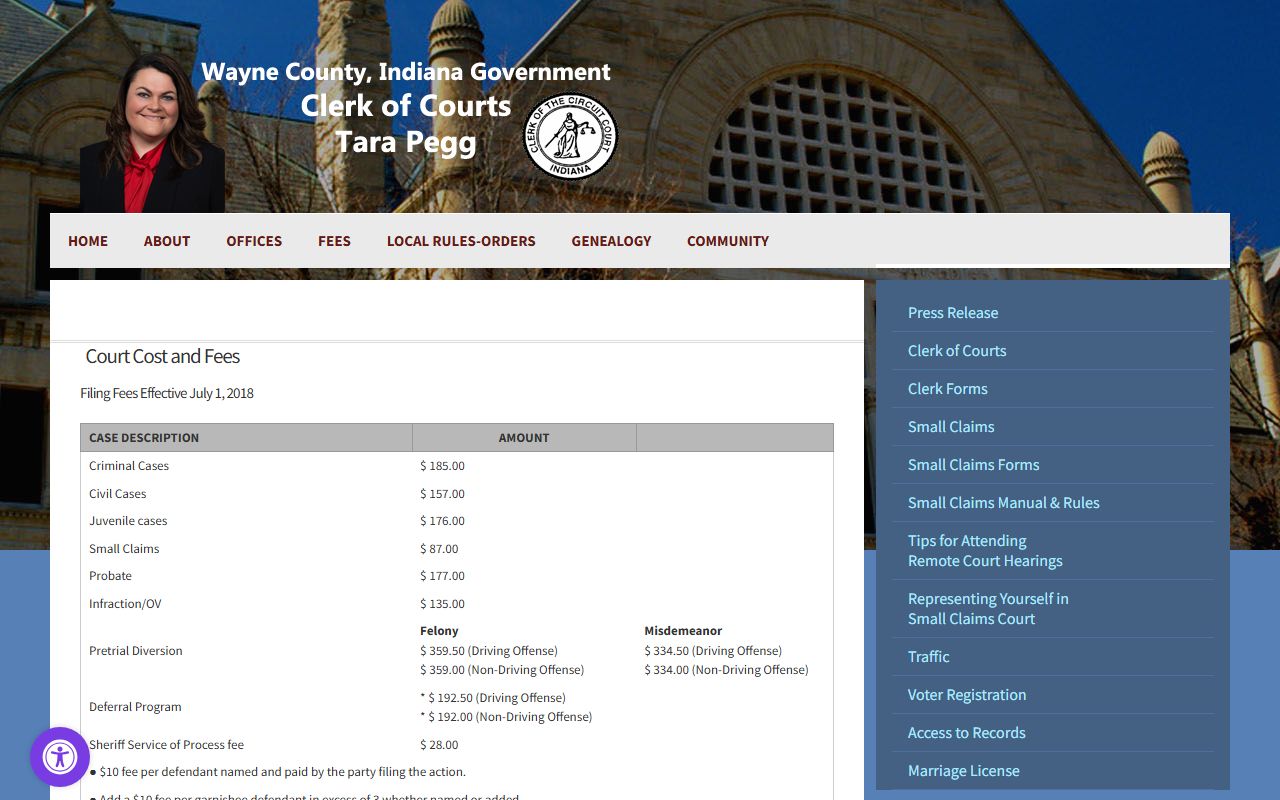Click Filing Fees Effective July 1, 2018 text
This screenshot has height=800, width=1280.
[x=167, y=393]
